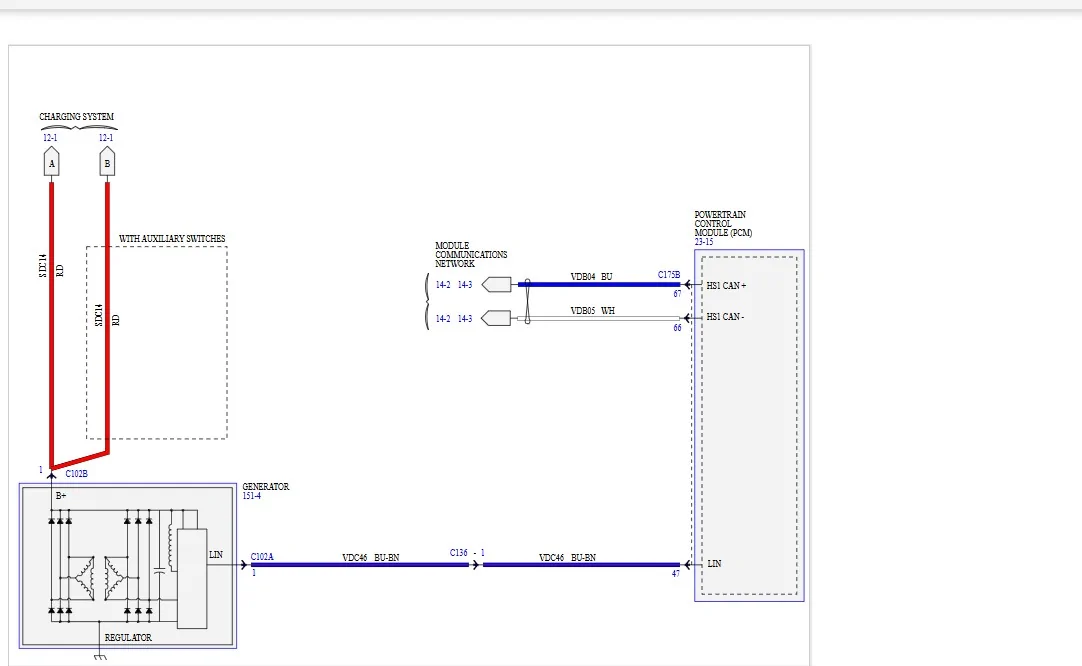Select pin 1 label below C102A
1082x666 pixels.
254,573
